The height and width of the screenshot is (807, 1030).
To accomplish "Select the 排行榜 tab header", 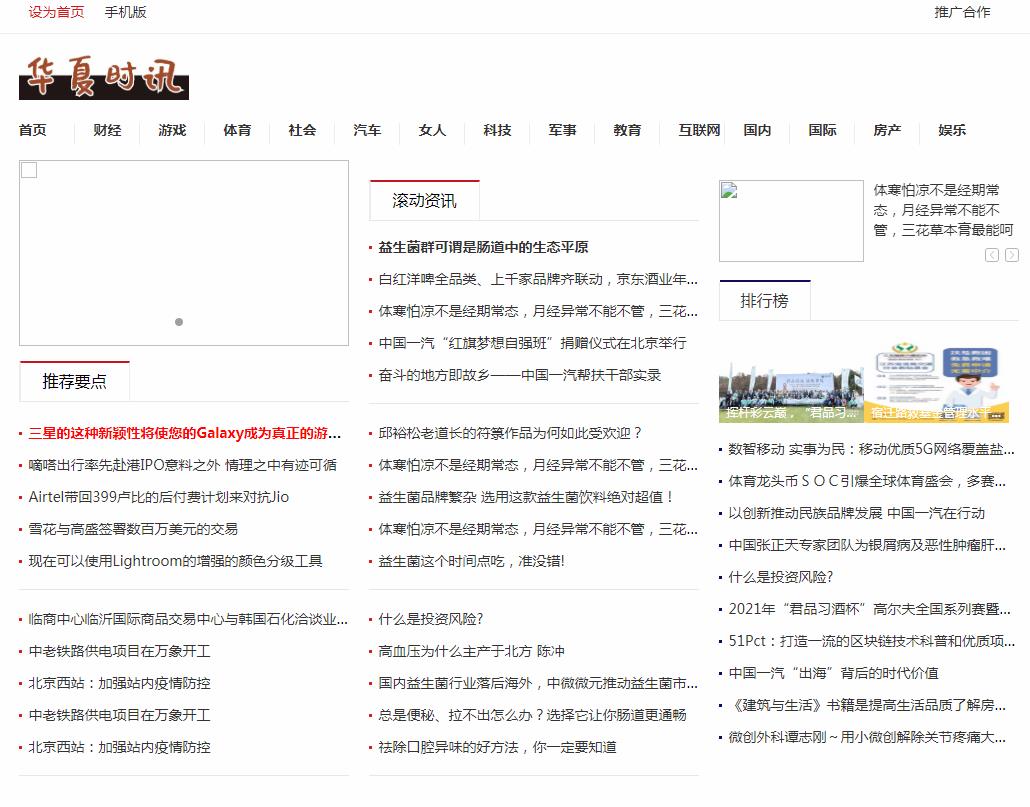I will [765, 301].
